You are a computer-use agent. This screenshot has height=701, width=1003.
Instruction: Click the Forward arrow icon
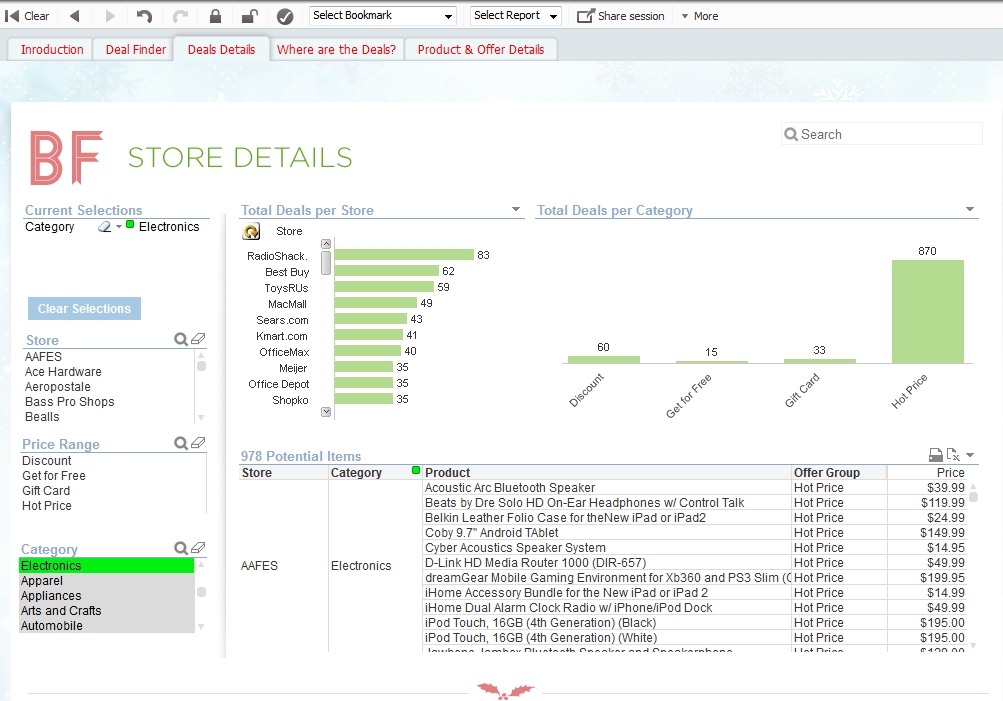110,16
